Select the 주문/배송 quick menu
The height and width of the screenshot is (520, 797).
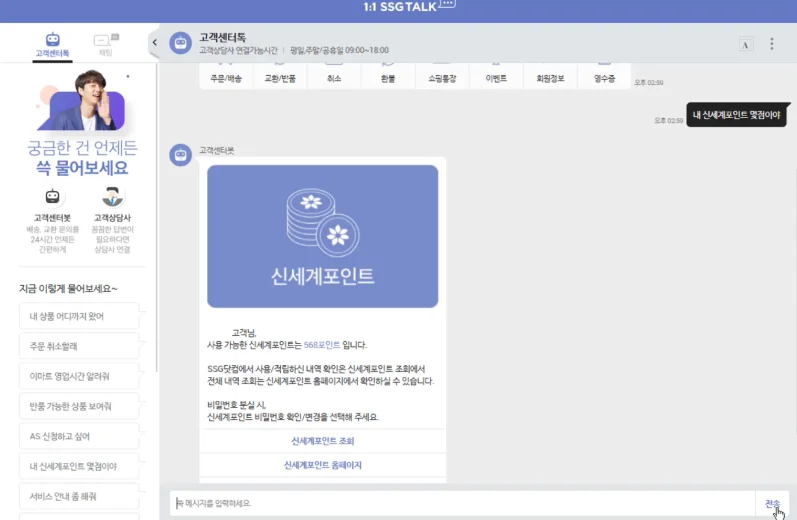pyautogui.click(x=226, y=76)
